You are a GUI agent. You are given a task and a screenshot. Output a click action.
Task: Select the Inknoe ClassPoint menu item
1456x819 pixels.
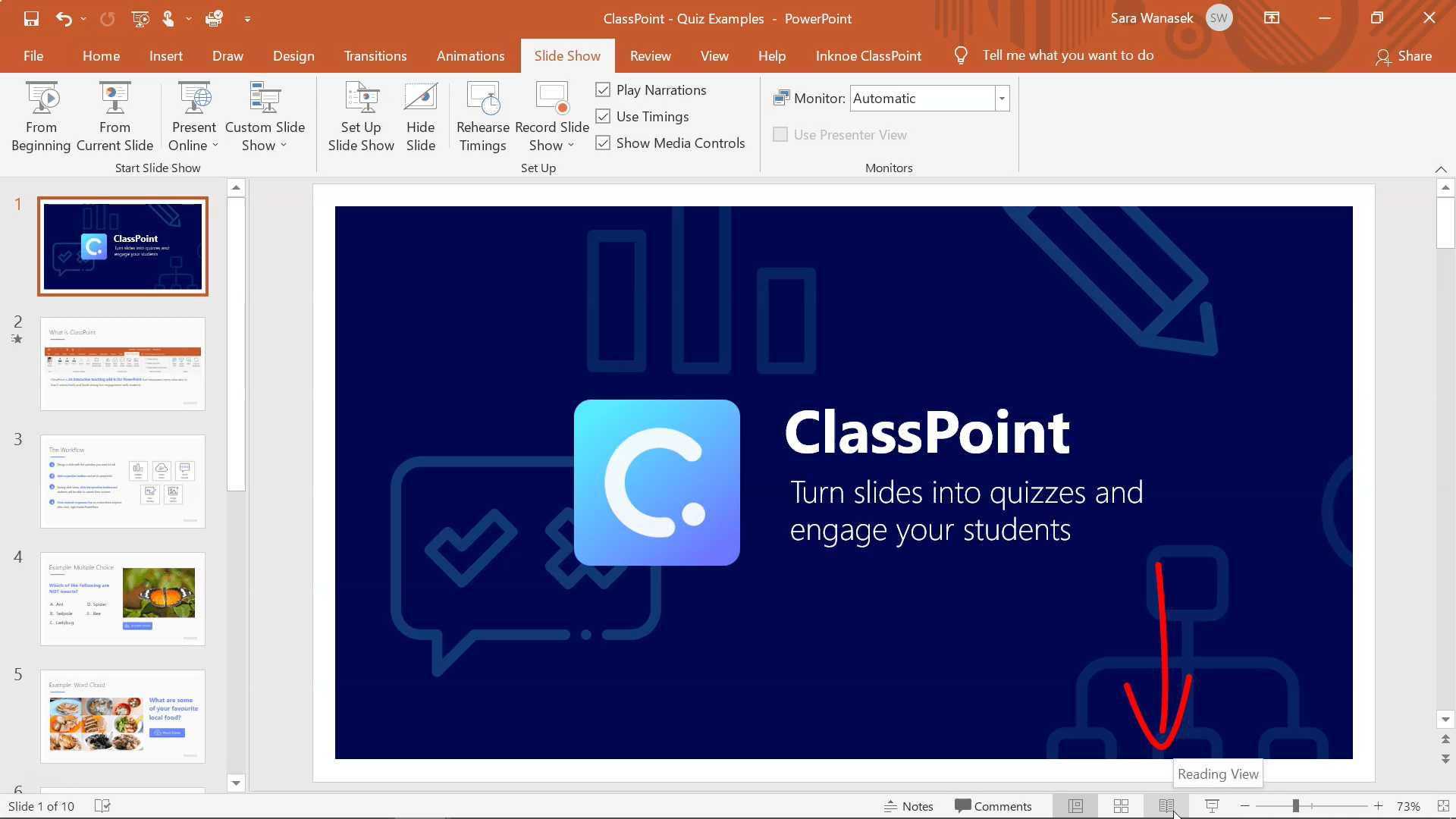(868, 55)
